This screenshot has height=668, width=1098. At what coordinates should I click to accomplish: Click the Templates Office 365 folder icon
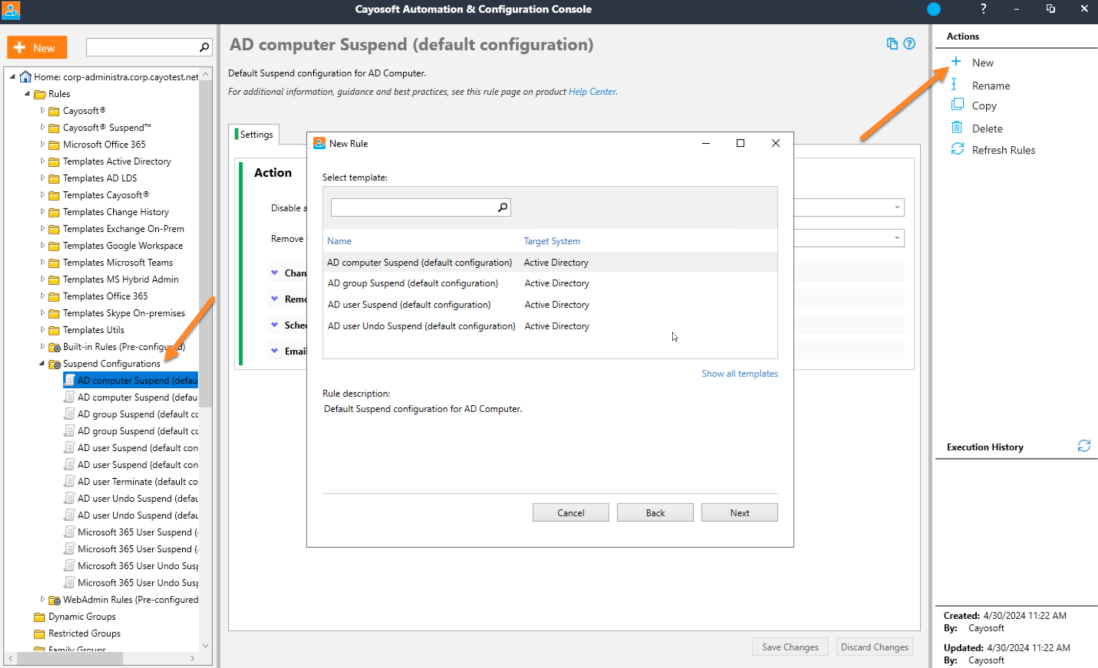pyautogui.click(x=54, y=297)
